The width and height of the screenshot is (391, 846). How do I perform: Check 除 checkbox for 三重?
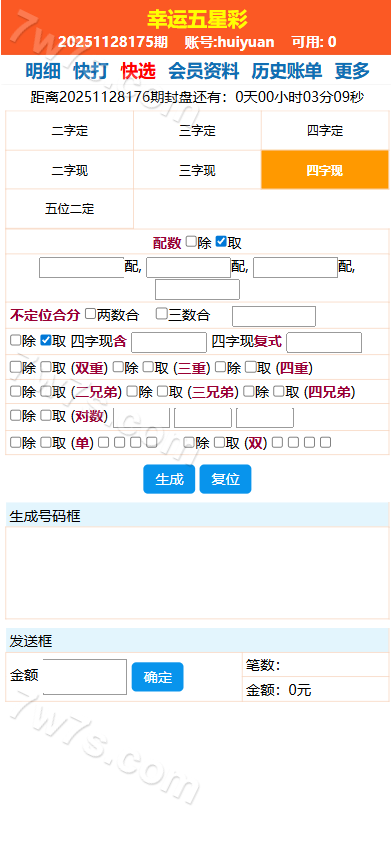click(x=118, y=367)
